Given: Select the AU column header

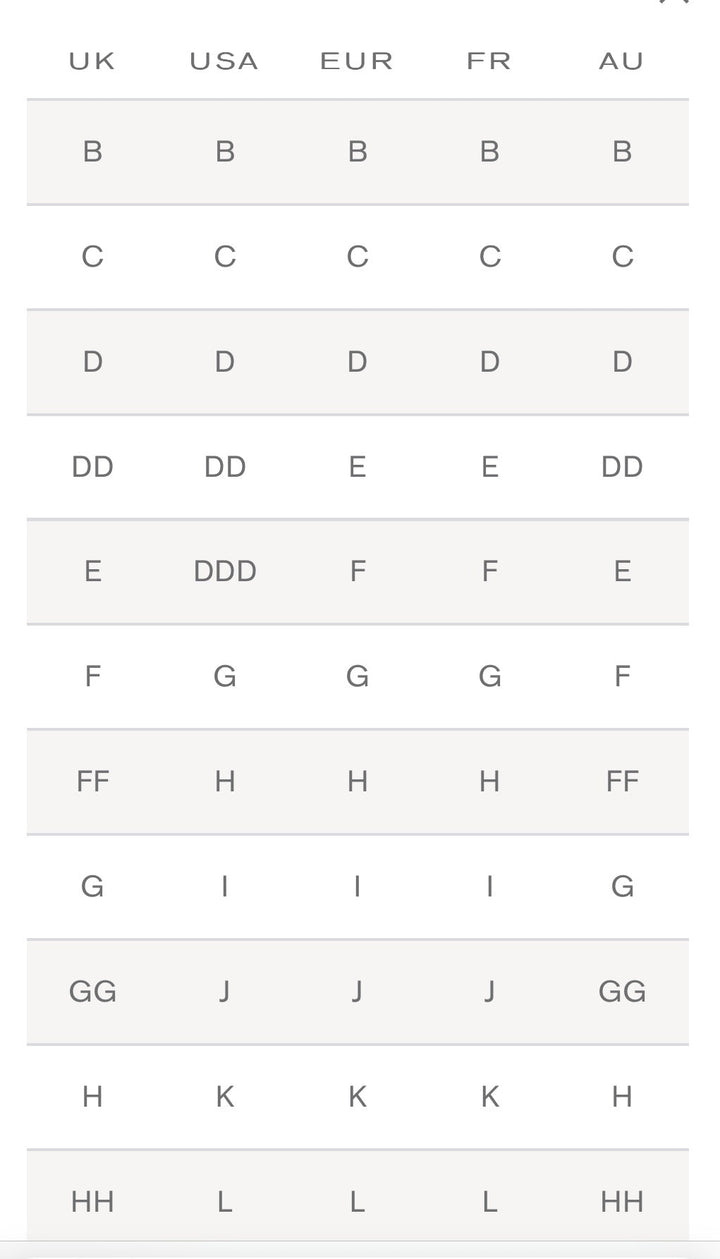Looking at the screenshot, I should tap(621, 62).
